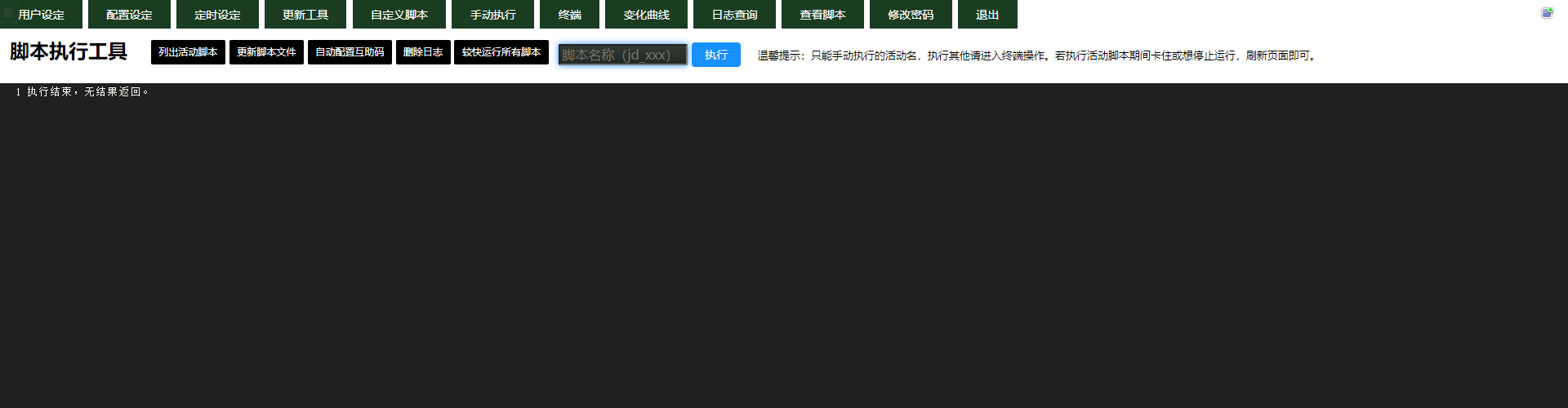Focus the 脚本名称 input field

tap(623, 55)
